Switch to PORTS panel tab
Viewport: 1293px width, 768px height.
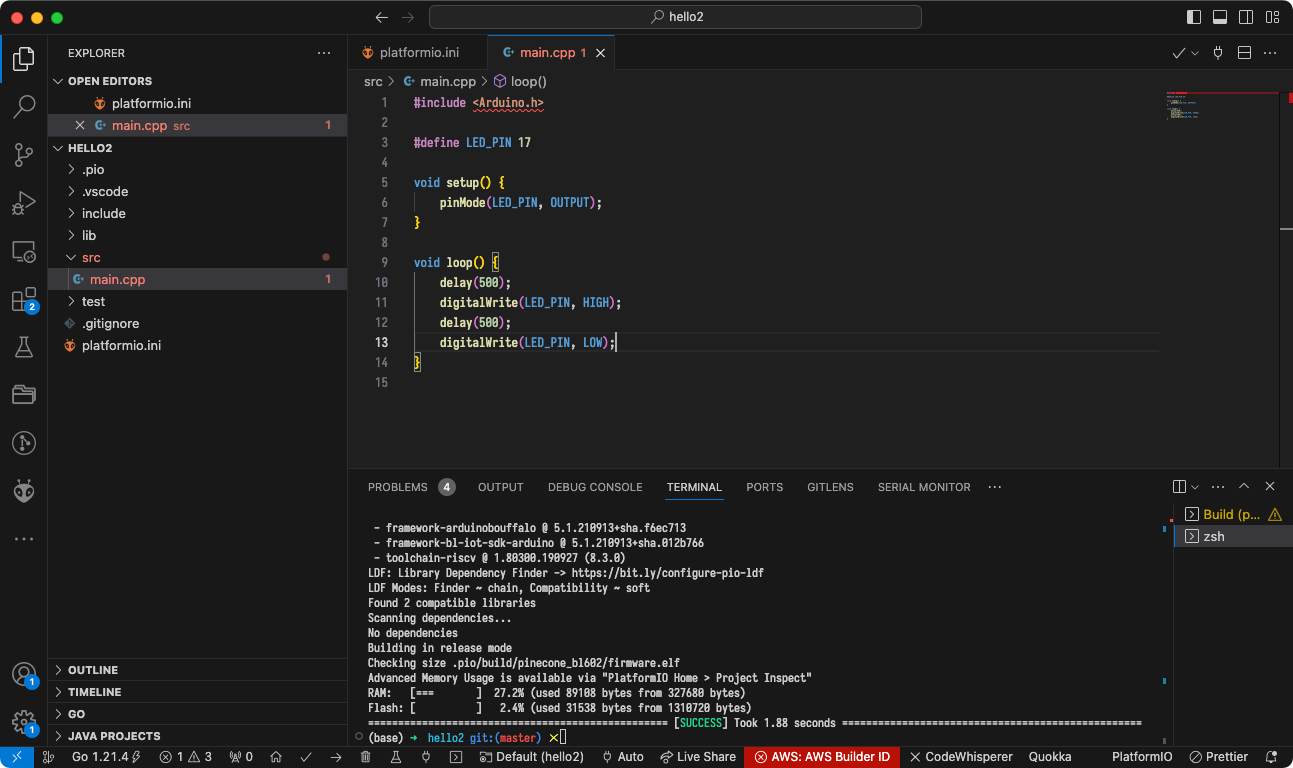[x=765, y=487]
